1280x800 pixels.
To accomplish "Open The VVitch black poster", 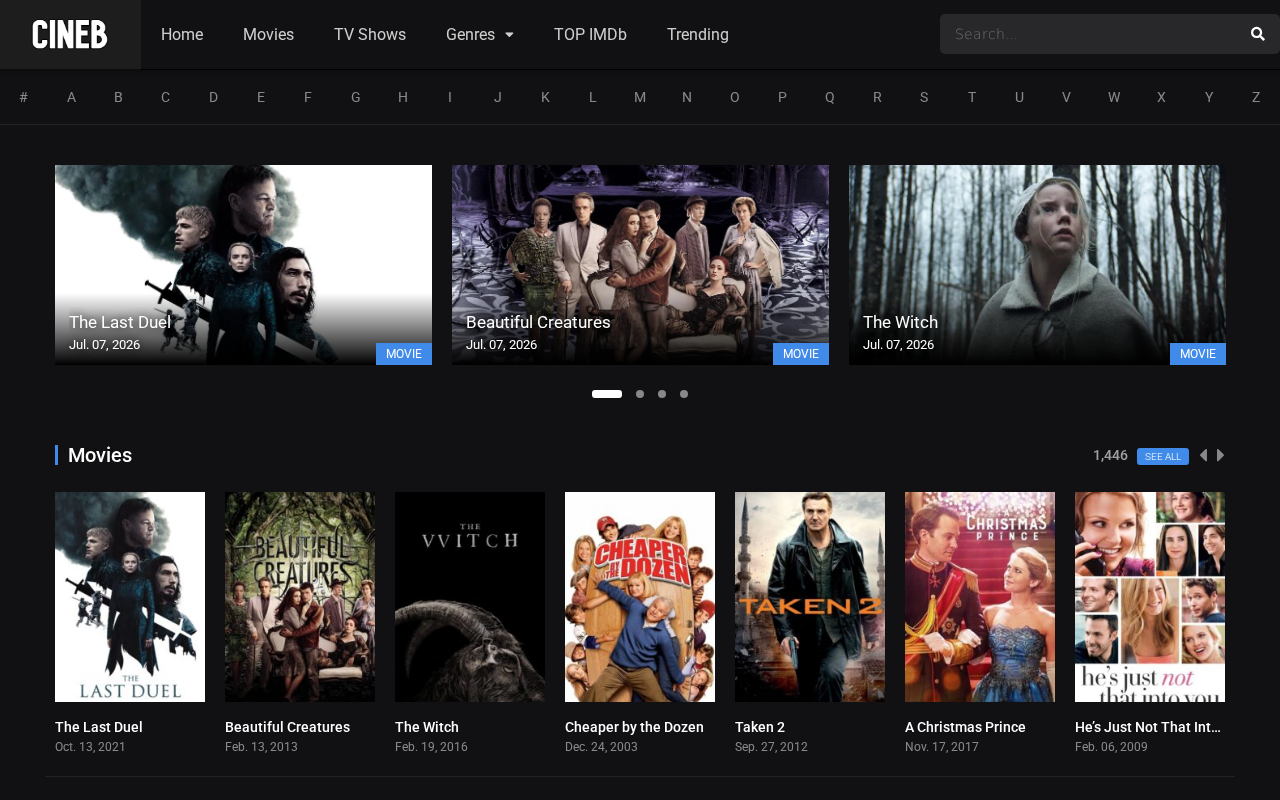I will pos(470,597).
